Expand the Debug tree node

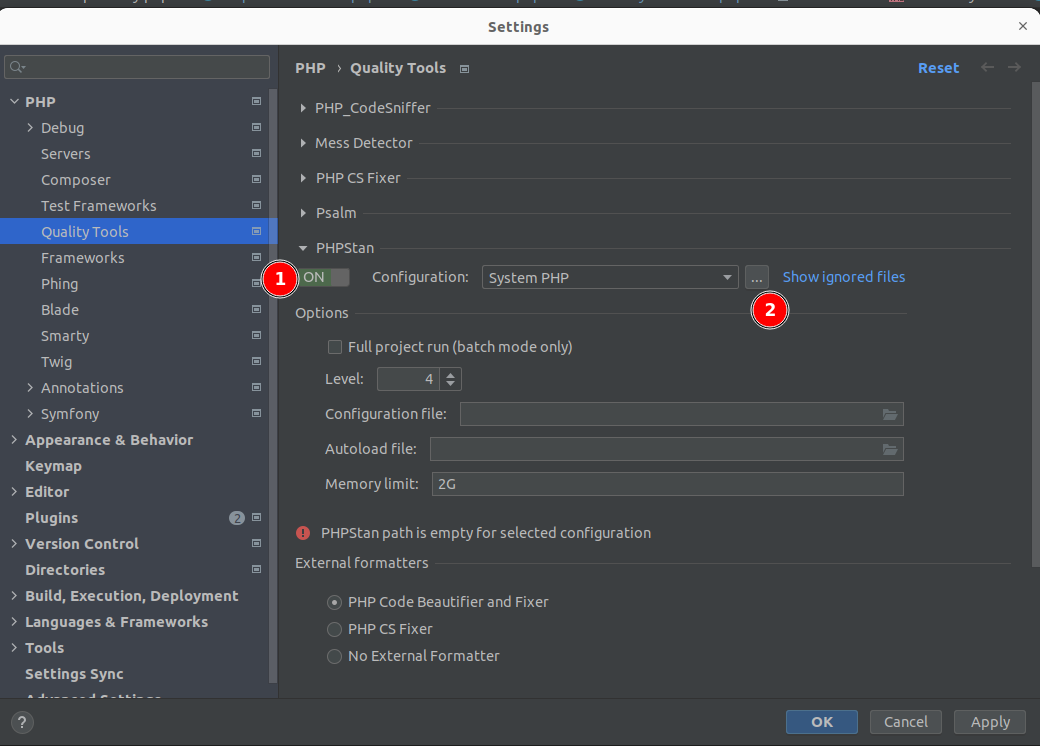pos(30,127)
